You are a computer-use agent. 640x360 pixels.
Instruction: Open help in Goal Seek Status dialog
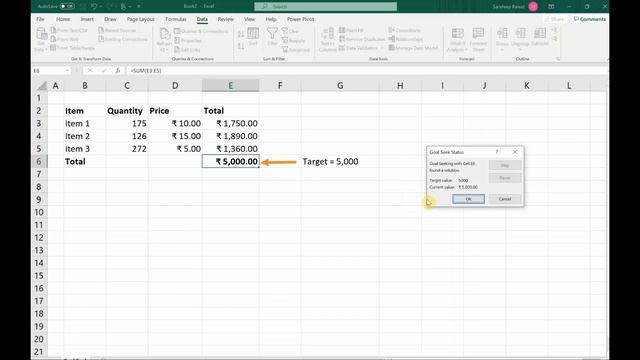point(497,152)
